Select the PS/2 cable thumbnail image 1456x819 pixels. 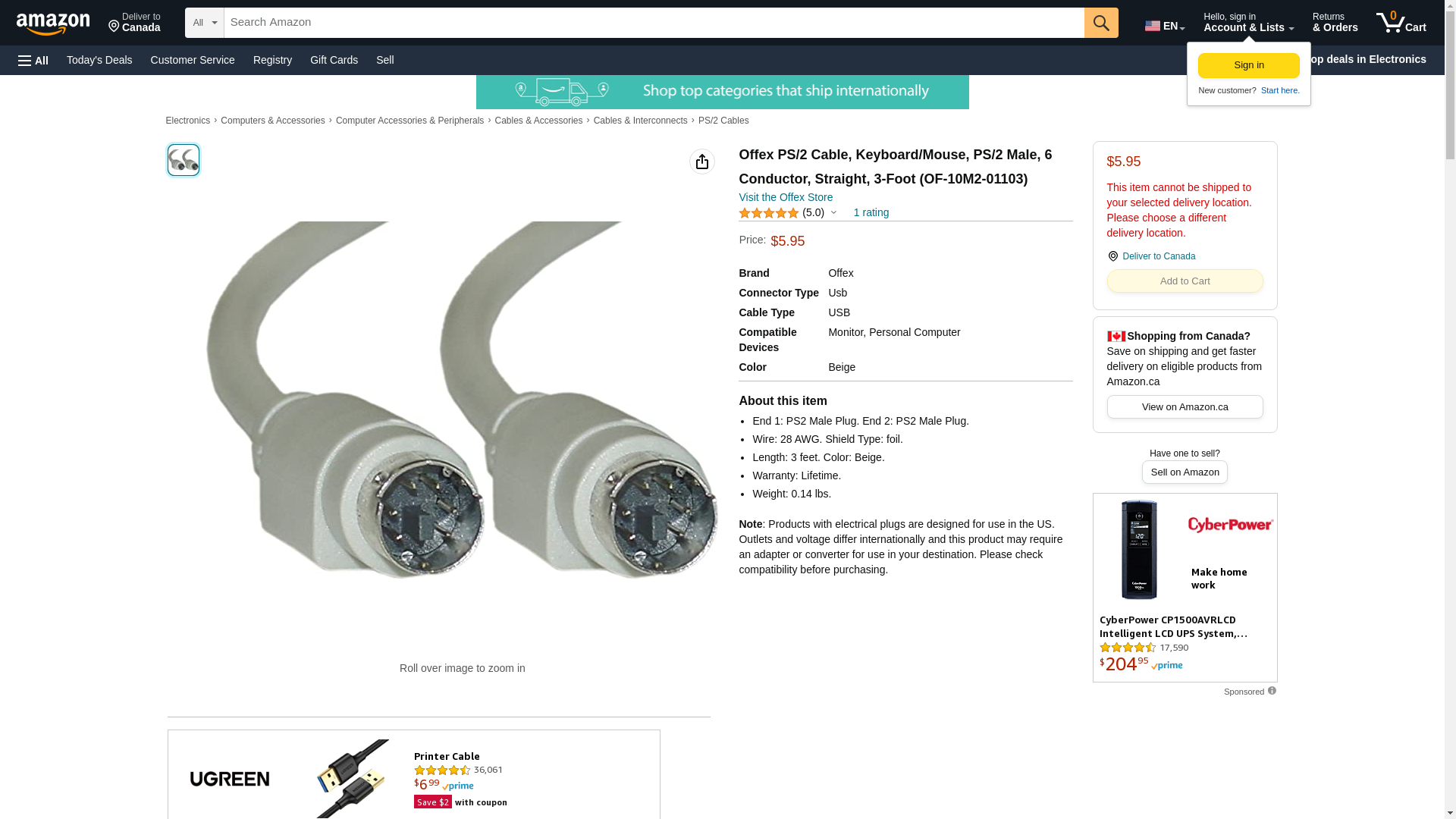(184, 160)
